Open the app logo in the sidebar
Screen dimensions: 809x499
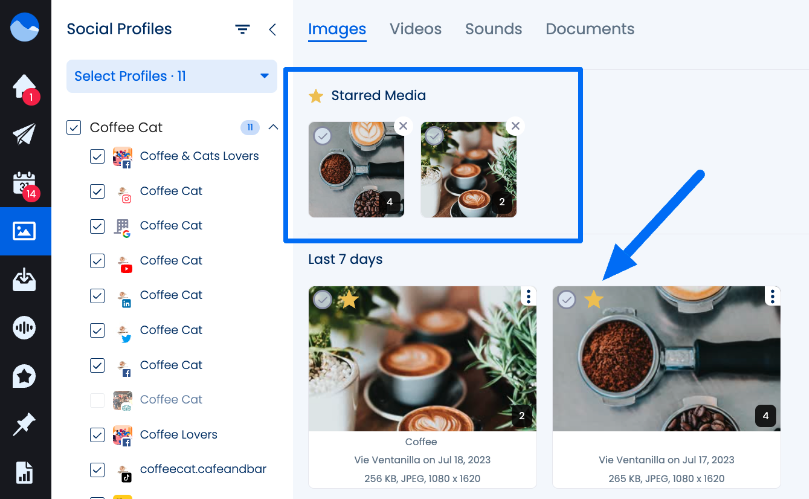[24, 27]
